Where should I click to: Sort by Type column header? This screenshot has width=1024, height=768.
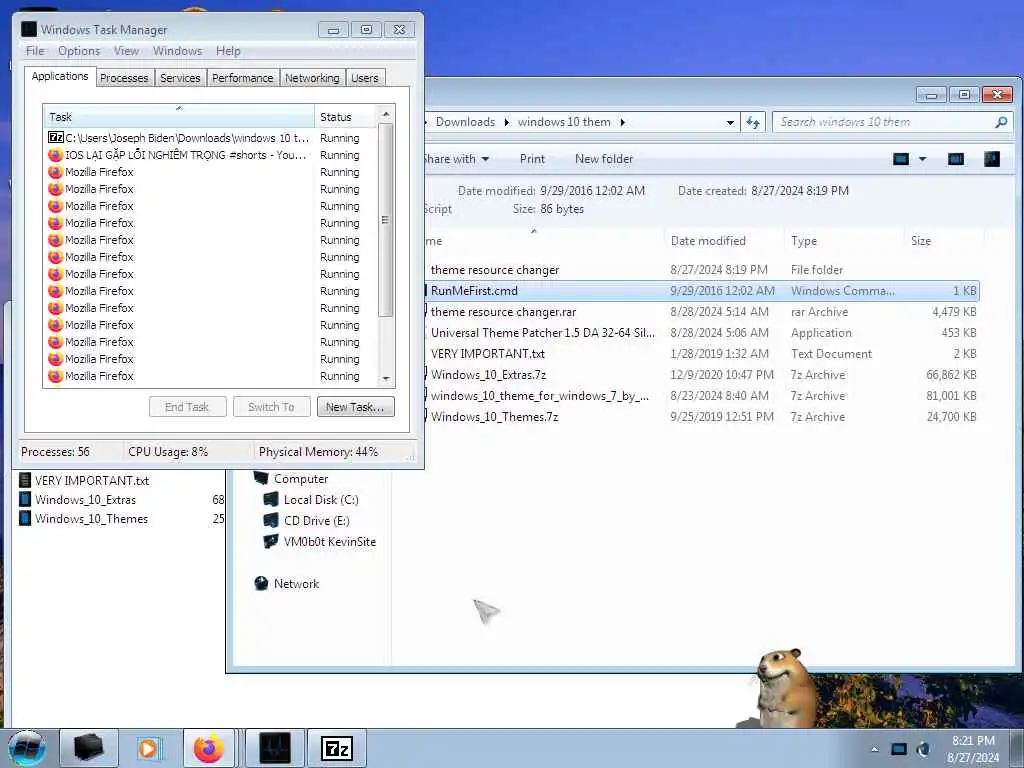pos(843,241)
